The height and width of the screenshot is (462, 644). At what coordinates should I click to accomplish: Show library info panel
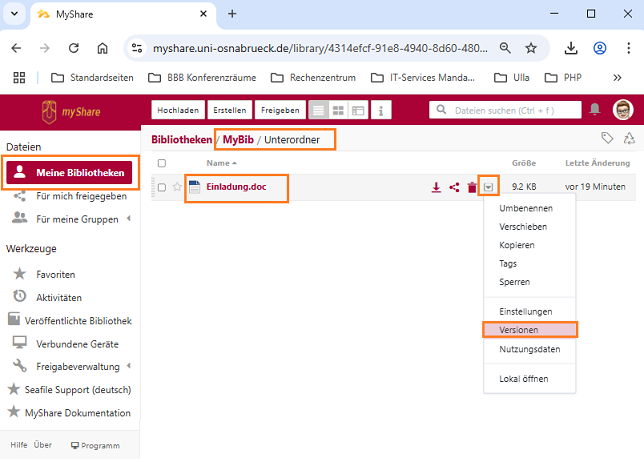coord(381,110)
